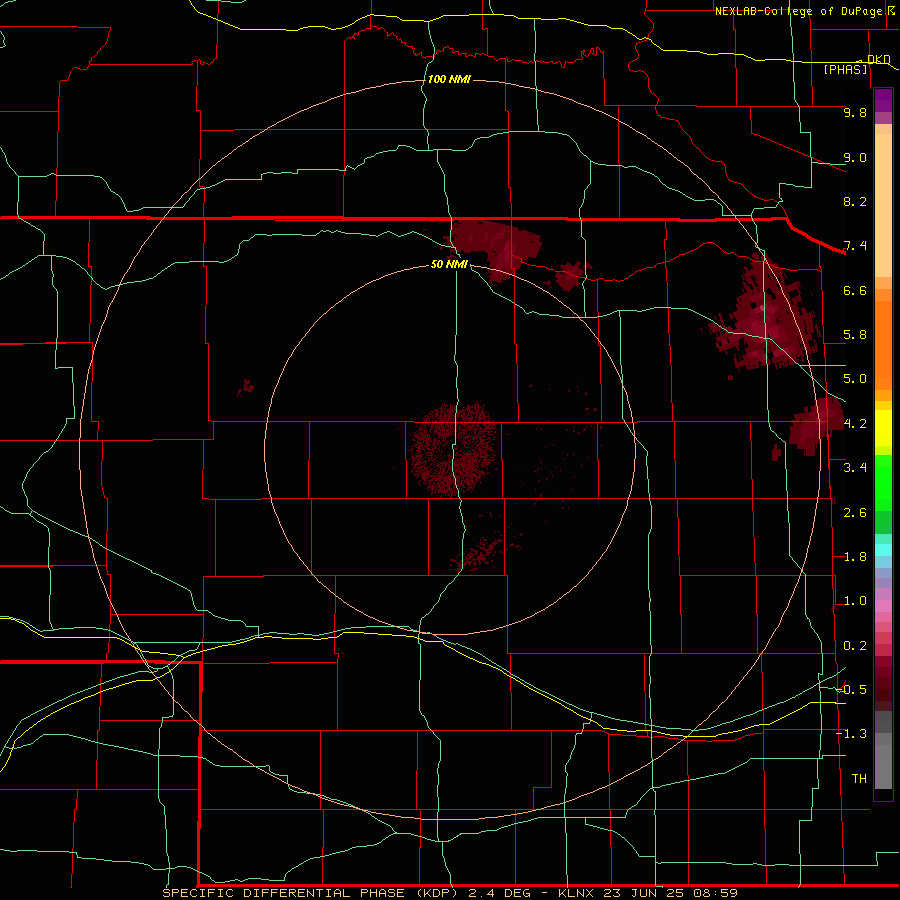The width and height of the screenshot is (900, 900).
Task: Pick the cyan swatch above 1.8
Action: [x=883, y=550]
